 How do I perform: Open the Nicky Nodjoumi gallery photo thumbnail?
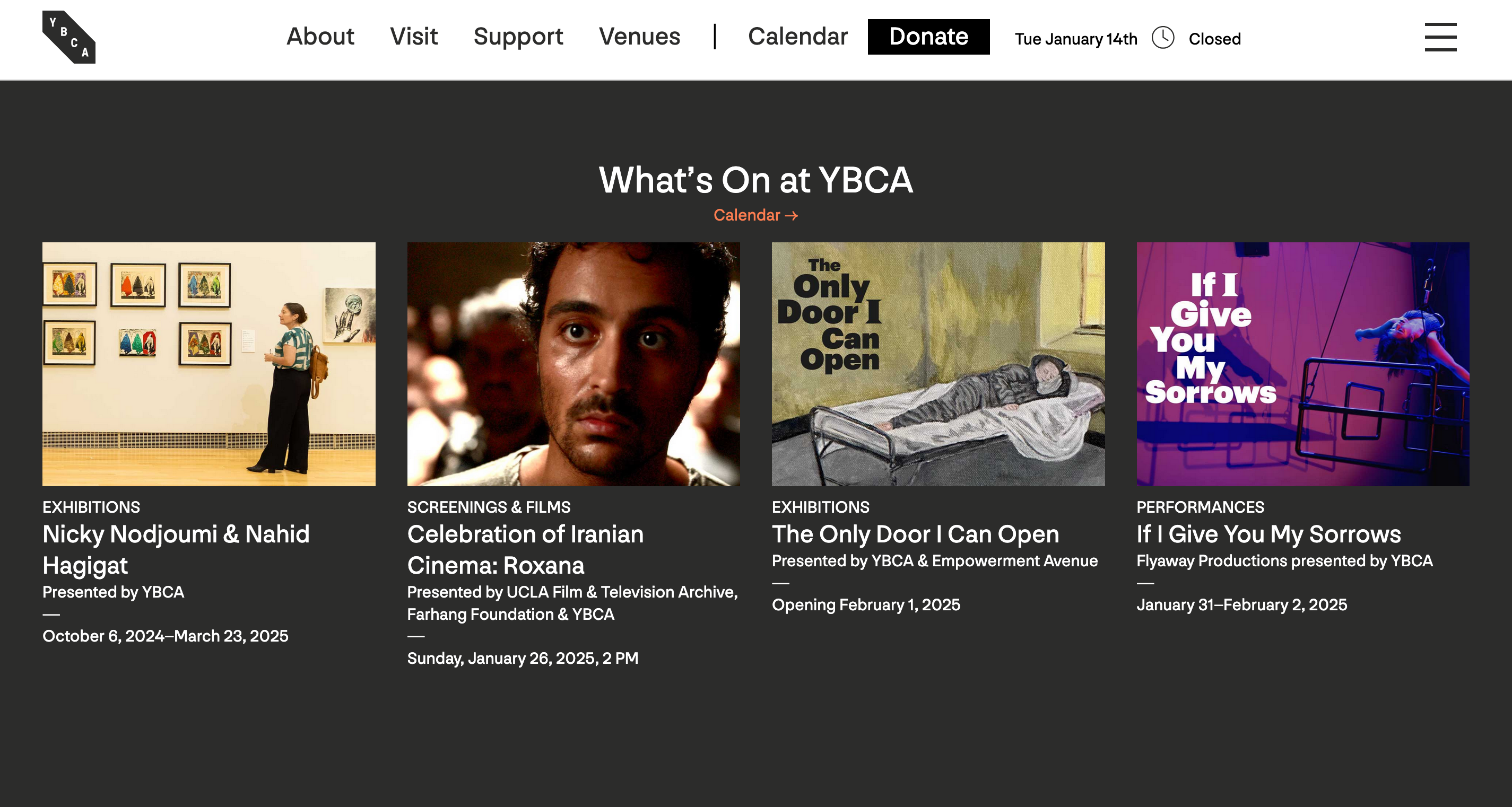click(x=208, y=364)
